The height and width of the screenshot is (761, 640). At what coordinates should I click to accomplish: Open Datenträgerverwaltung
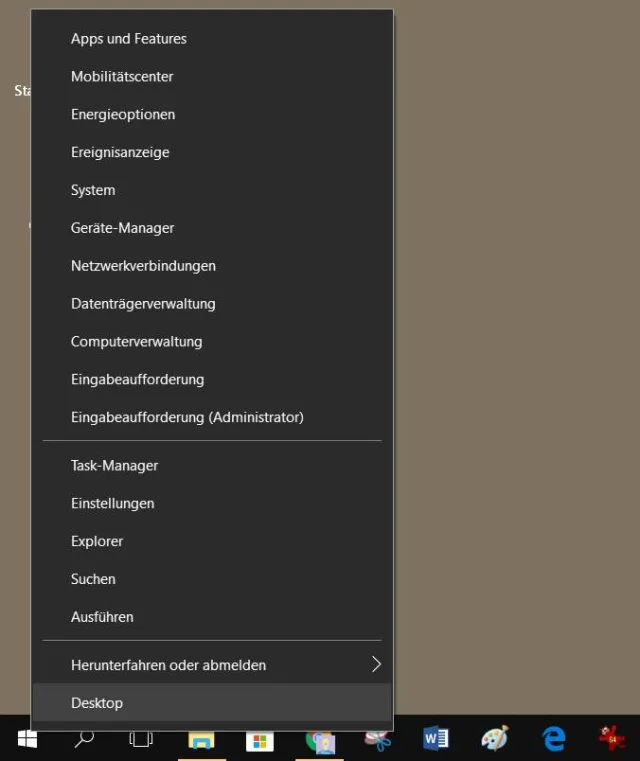tap(143, 304)
